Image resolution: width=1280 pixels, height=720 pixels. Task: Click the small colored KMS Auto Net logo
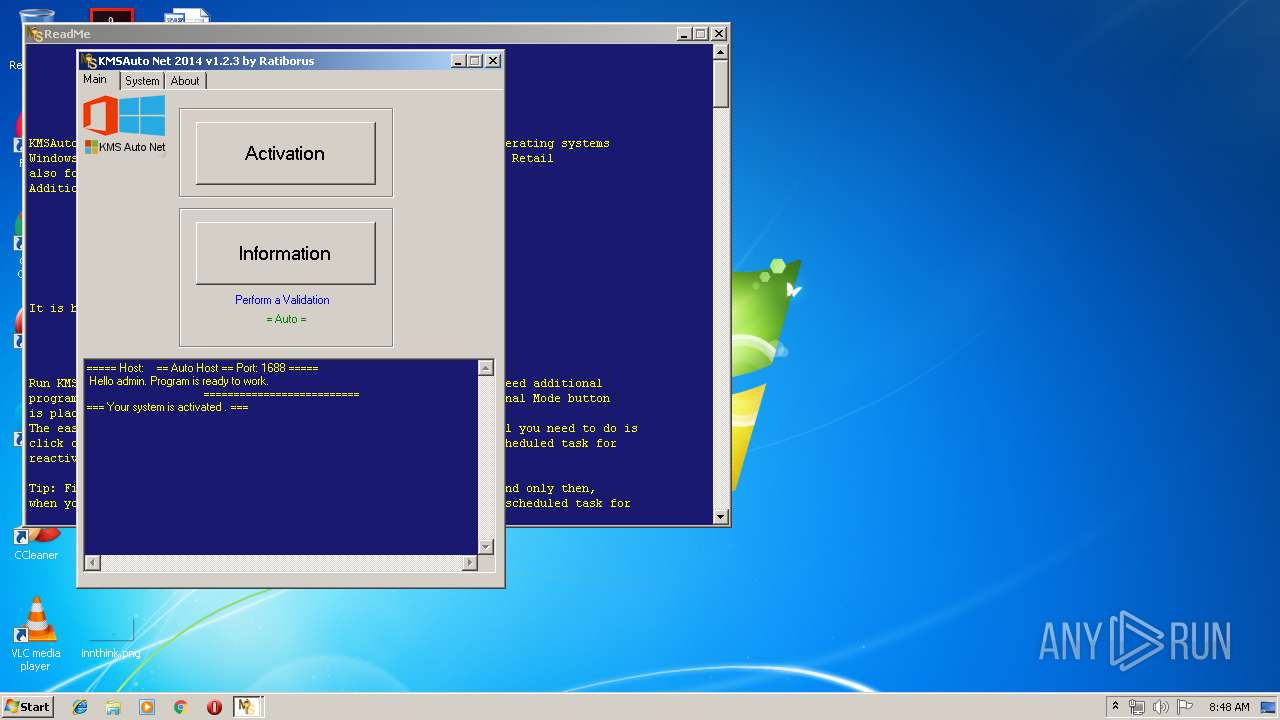click(91, 147)
